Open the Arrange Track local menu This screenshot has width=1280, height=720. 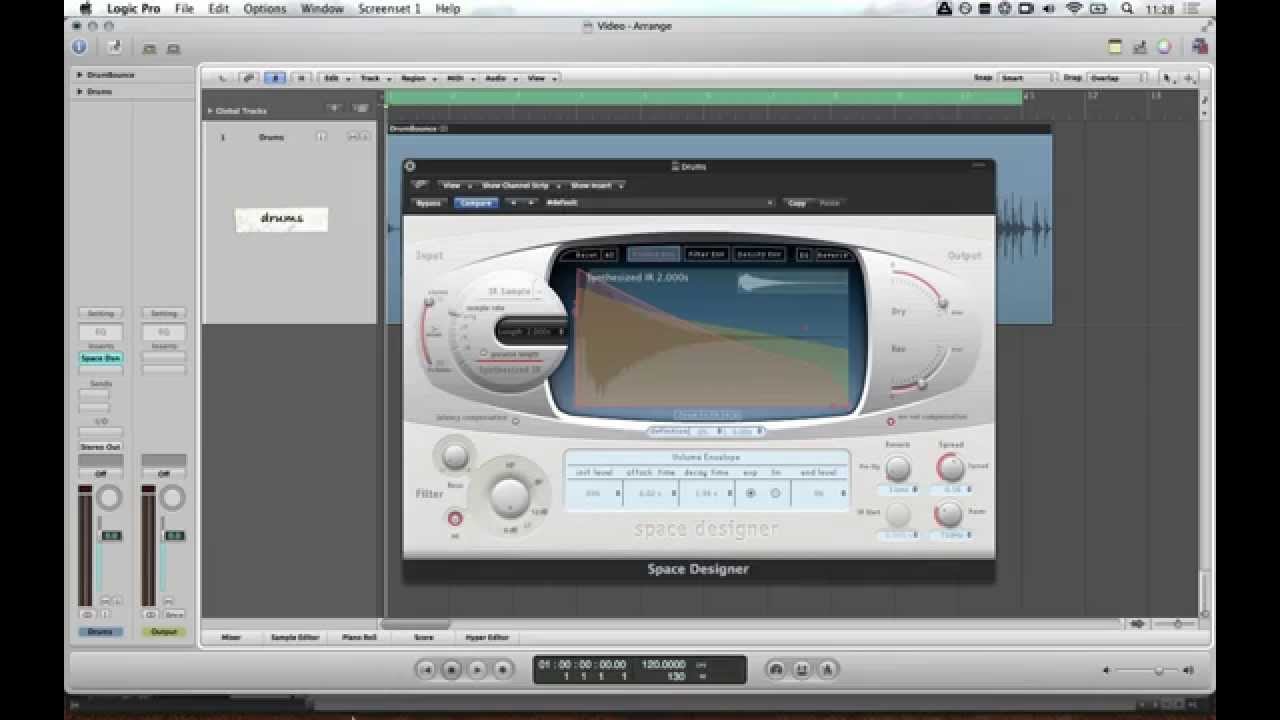(373, 78)
